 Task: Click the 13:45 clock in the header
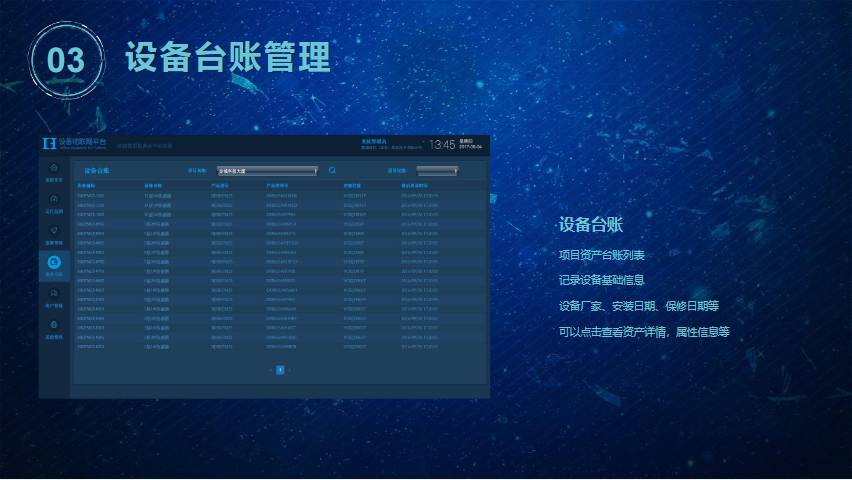[441, 145]
